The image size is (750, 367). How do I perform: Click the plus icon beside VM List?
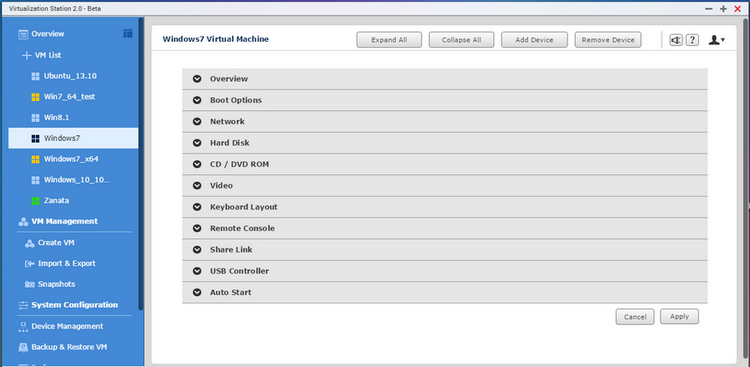(26, 56)
